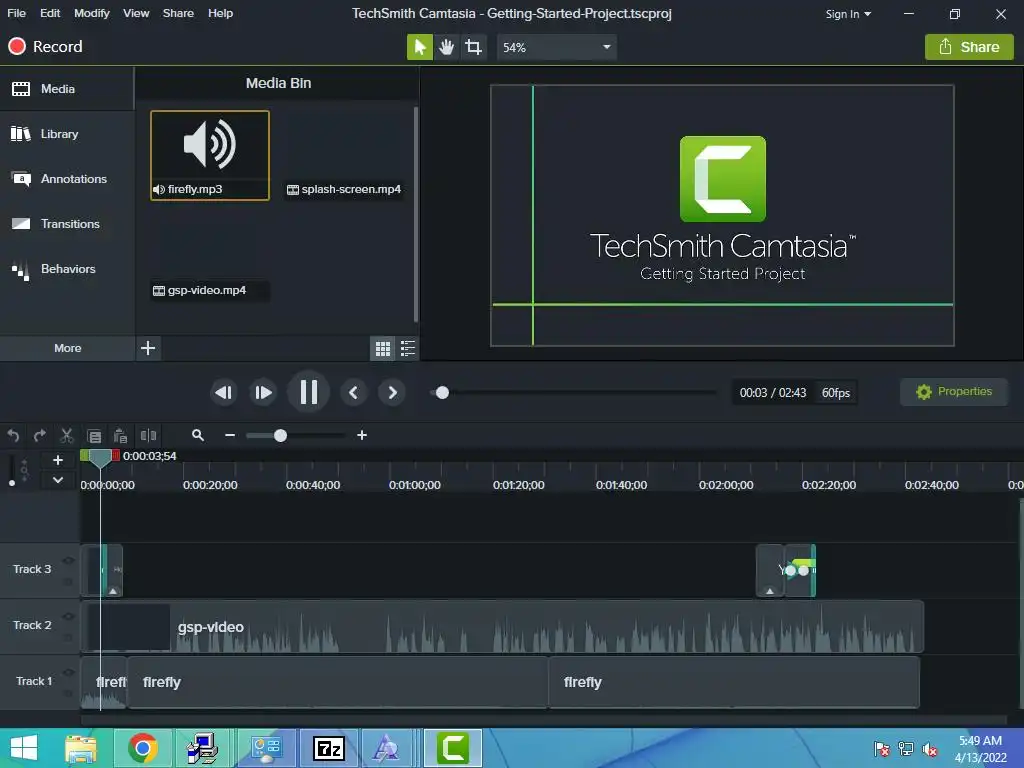Toggle Track 2 visibility eye

tap(68, 616)
